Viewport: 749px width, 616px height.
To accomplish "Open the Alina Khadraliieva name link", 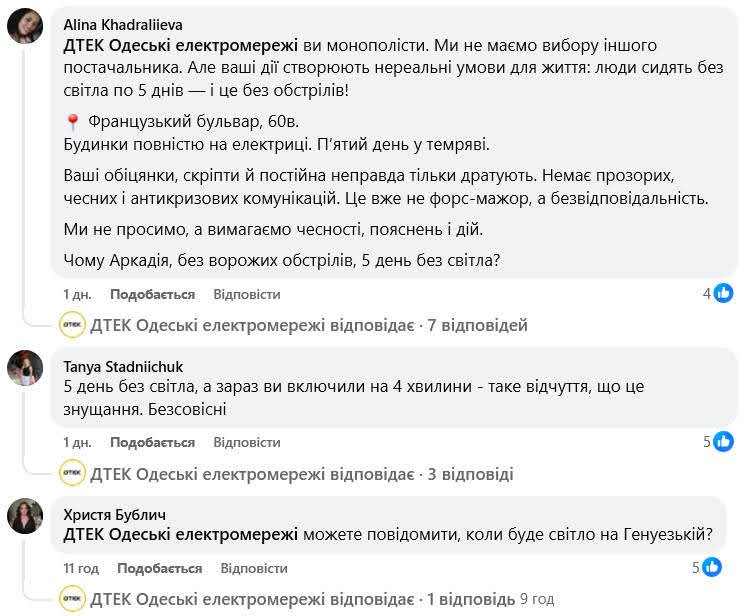I will [123, 24].
